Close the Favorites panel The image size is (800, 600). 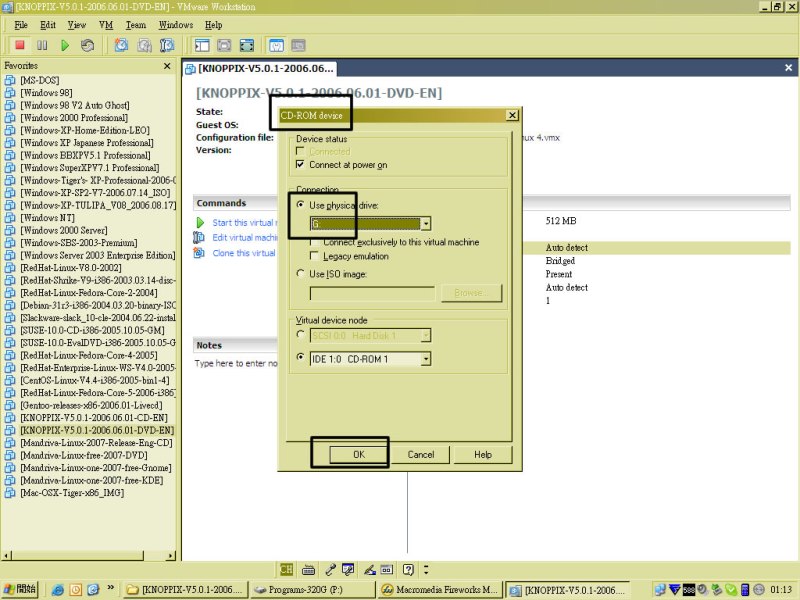click(167, 66)
